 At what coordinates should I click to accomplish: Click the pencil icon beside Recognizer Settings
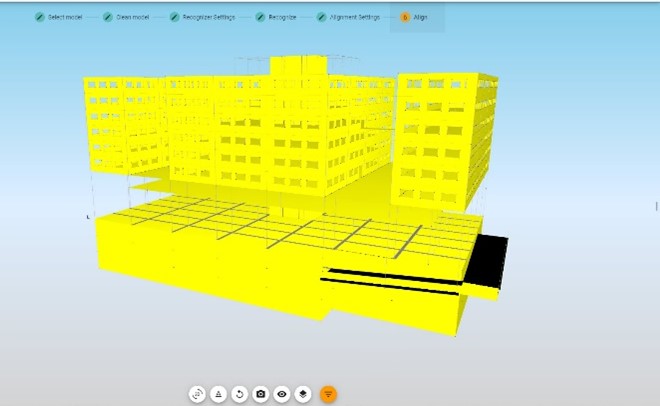(174, 17)
